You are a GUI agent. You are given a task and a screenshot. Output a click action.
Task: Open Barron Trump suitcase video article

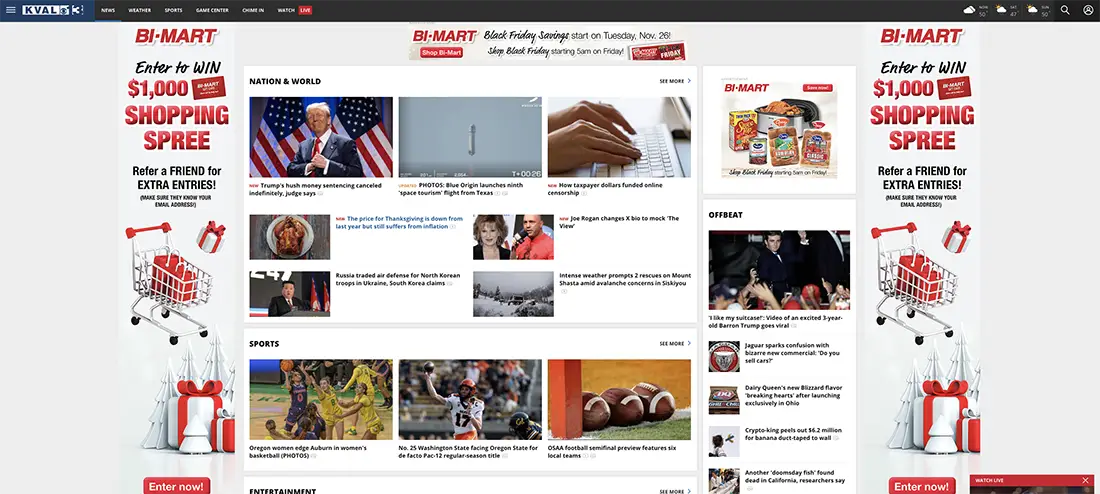pos(776,321)
